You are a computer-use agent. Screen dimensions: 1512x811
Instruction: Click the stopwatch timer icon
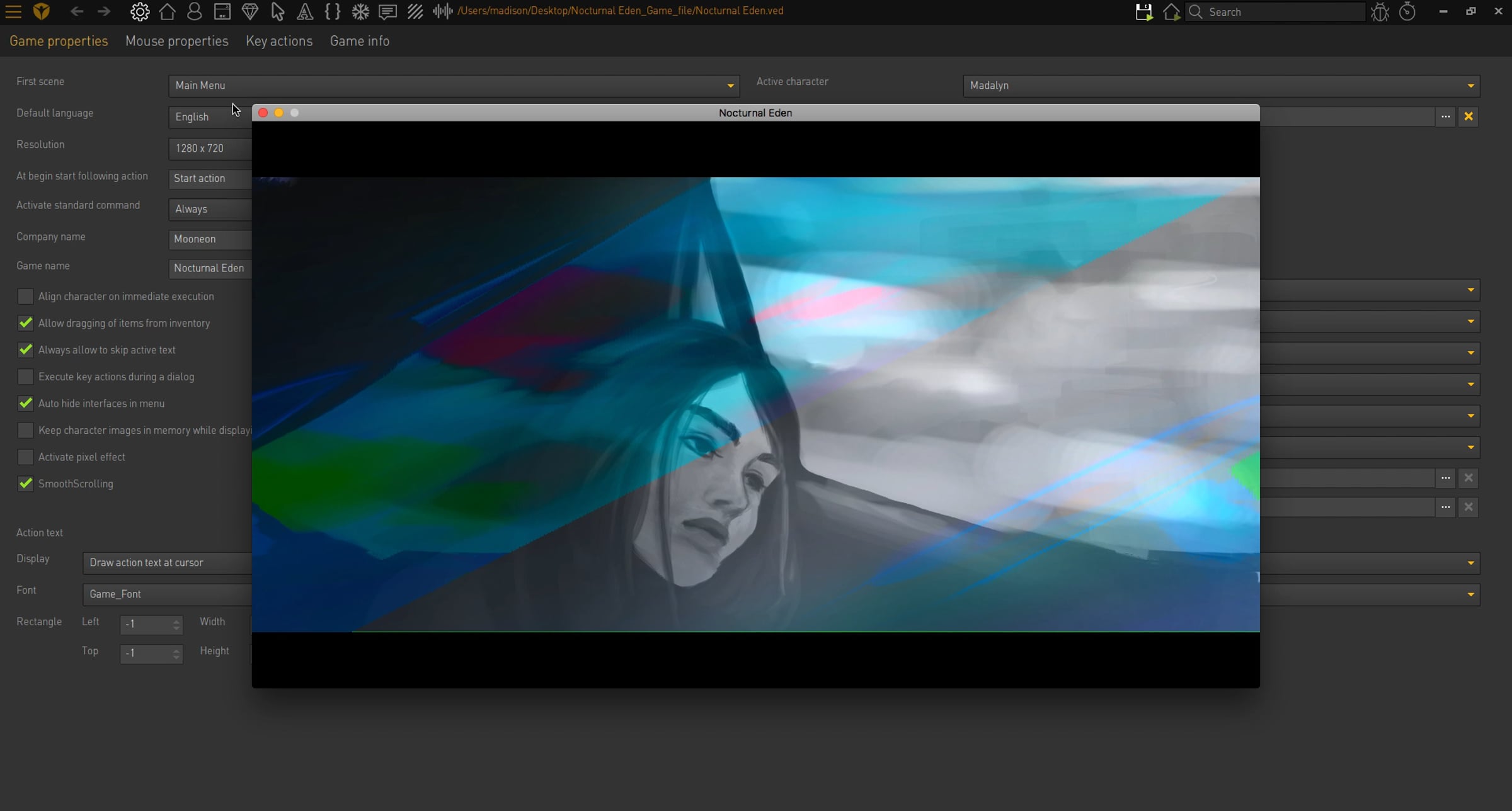(x=1407, y=12)
